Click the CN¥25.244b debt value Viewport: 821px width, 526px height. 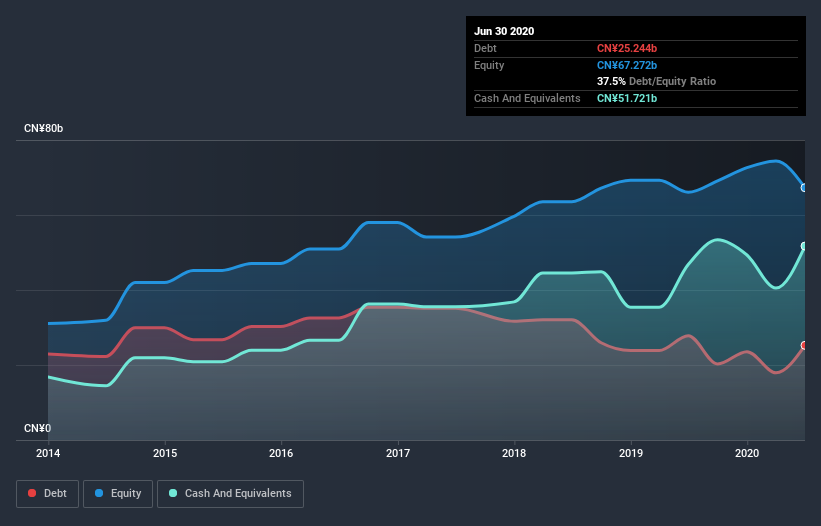[627, 48]
